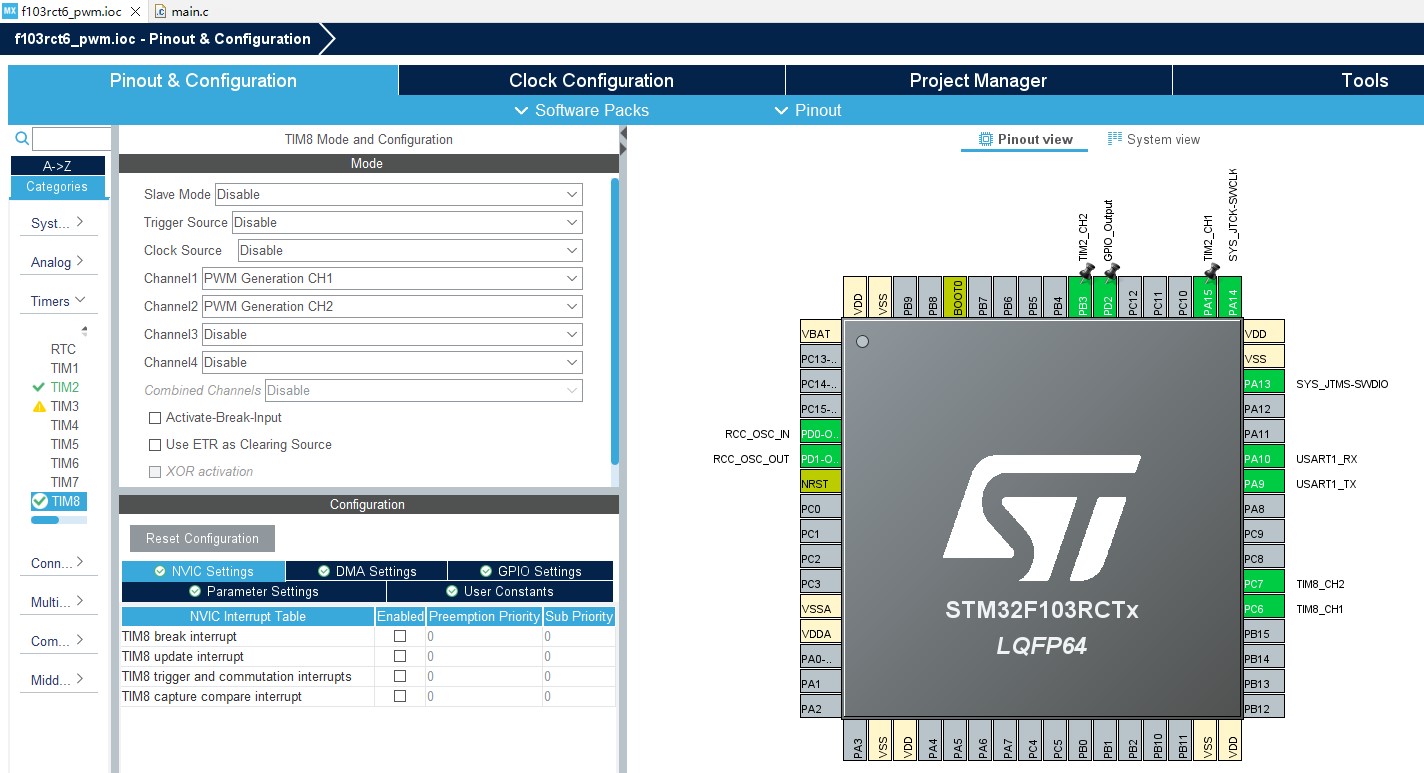Select green pin PA9 on chip
Viewport: 1424px width, 773px height.
pyautogui.click(x=1263, y=483)
